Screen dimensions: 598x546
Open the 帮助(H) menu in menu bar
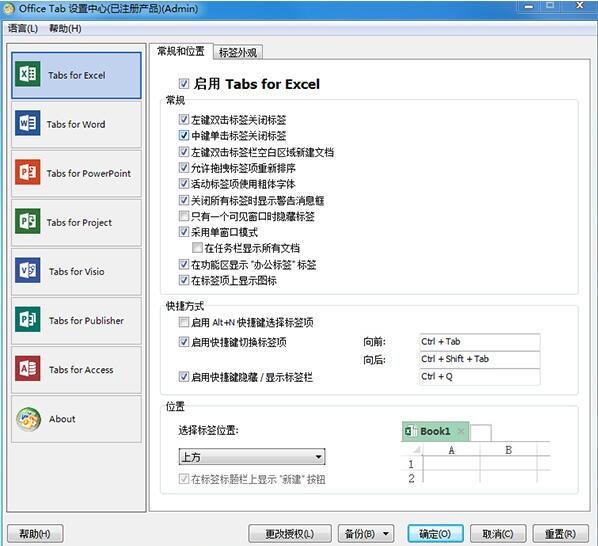coord(65,29)
